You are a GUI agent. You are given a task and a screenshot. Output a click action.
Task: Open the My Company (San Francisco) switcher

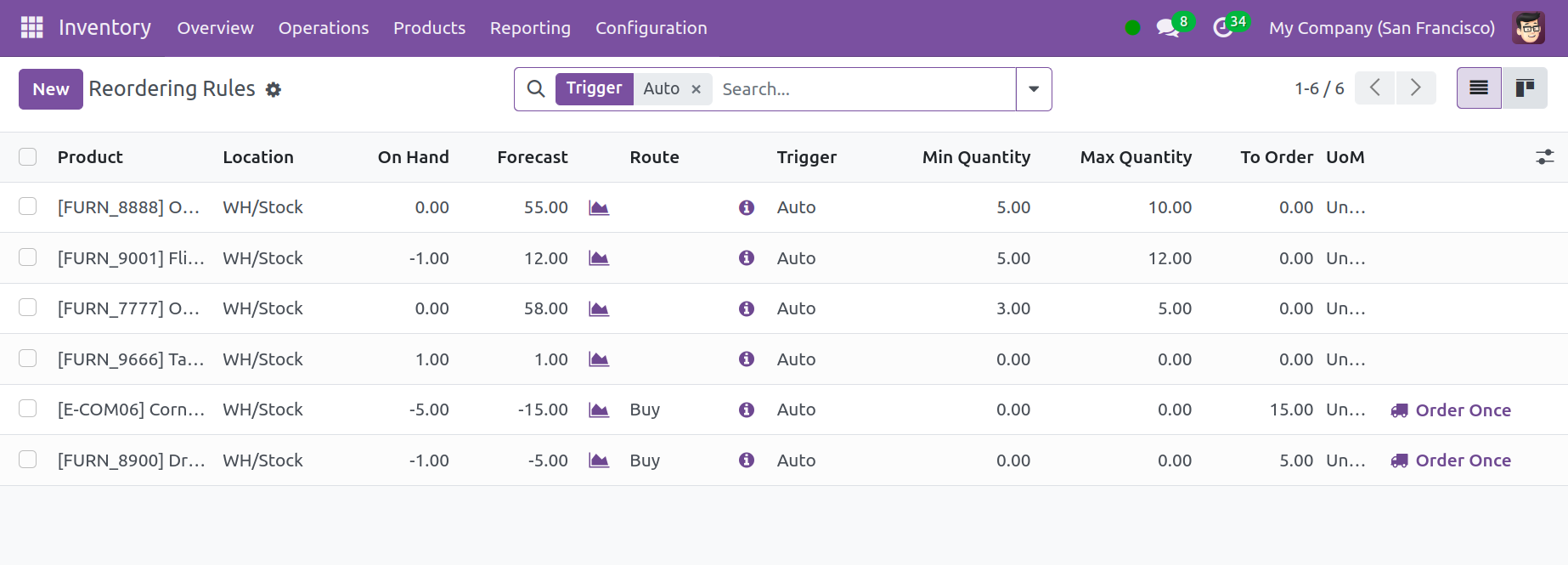pos(1381,28)
